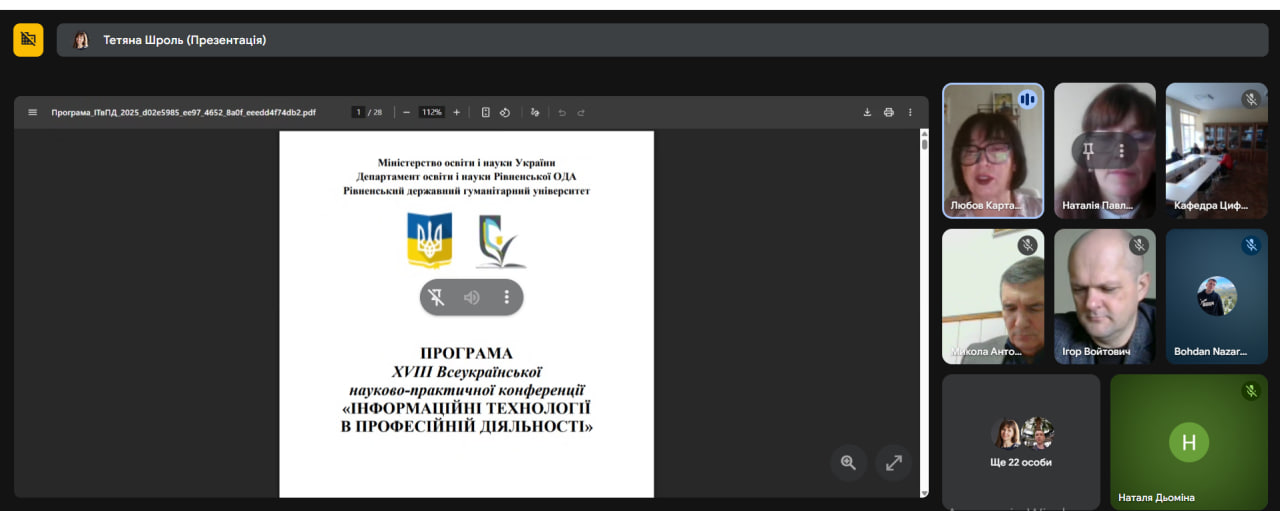Viewport: 1280px width, 511px height.
Task: Open the PDF toolbar more actions menu
Action: coord(910,112)
